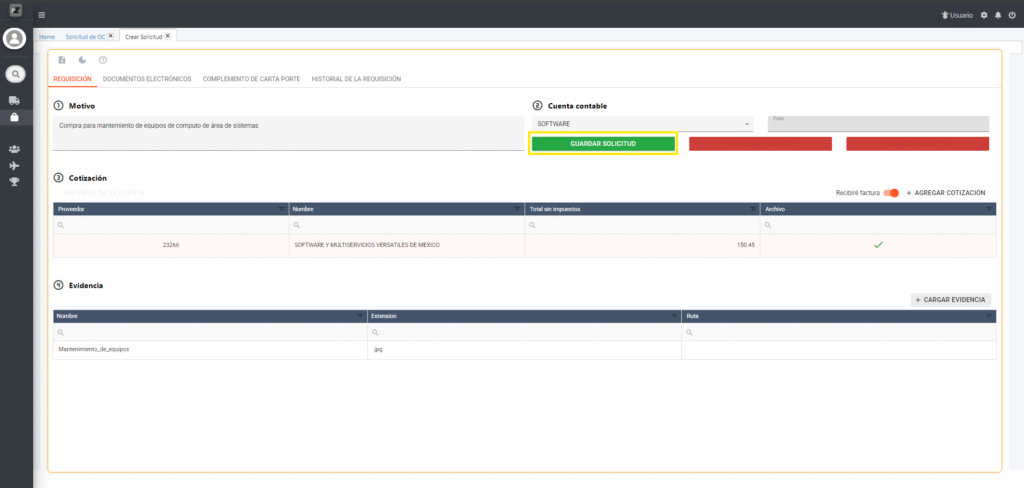Click the Cargar Evidencia button
This screenshot has width=1024, height=488.
[x=951, y=299]
